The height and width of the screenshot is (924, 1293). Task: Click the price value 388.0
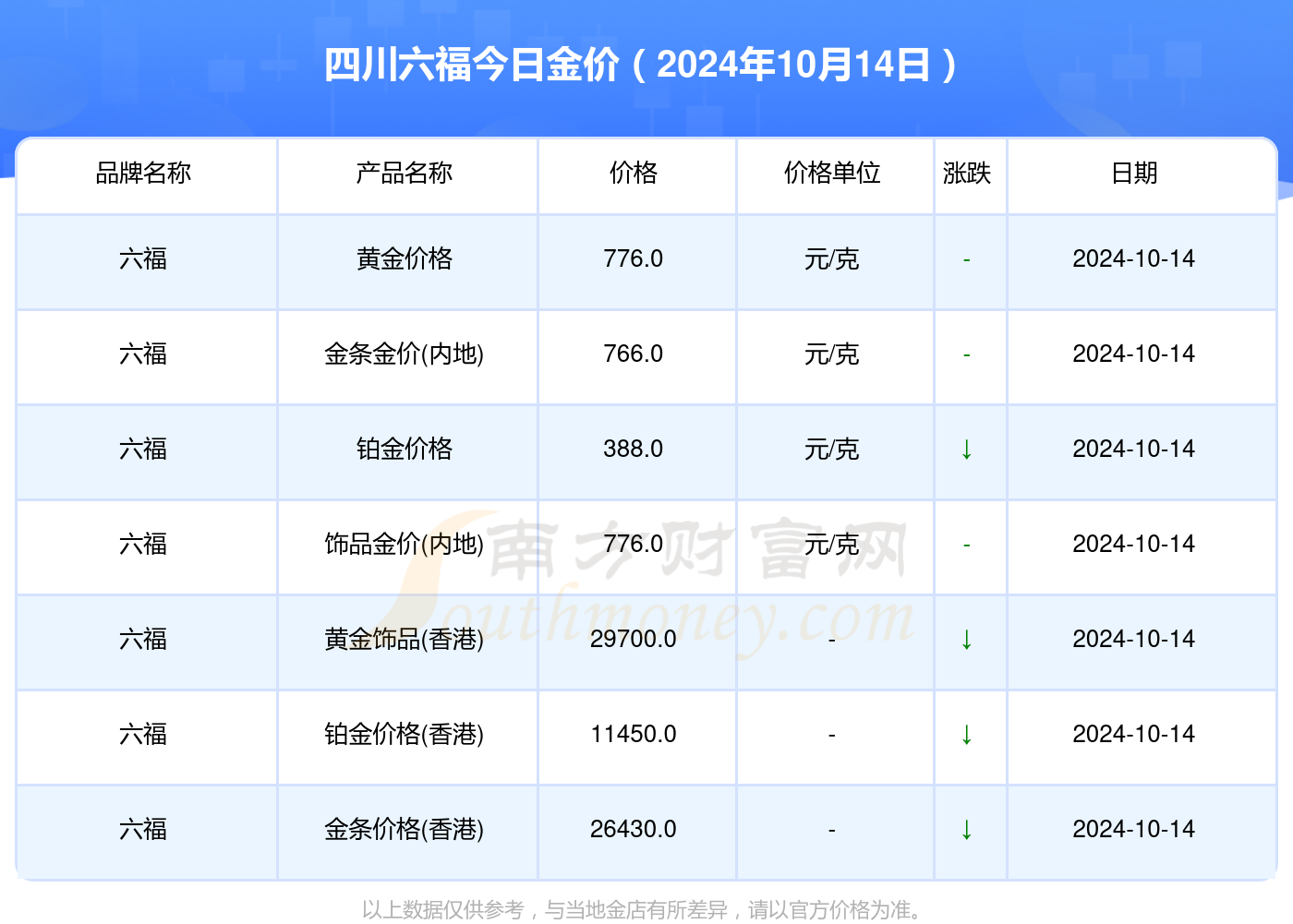click(634, 449)
